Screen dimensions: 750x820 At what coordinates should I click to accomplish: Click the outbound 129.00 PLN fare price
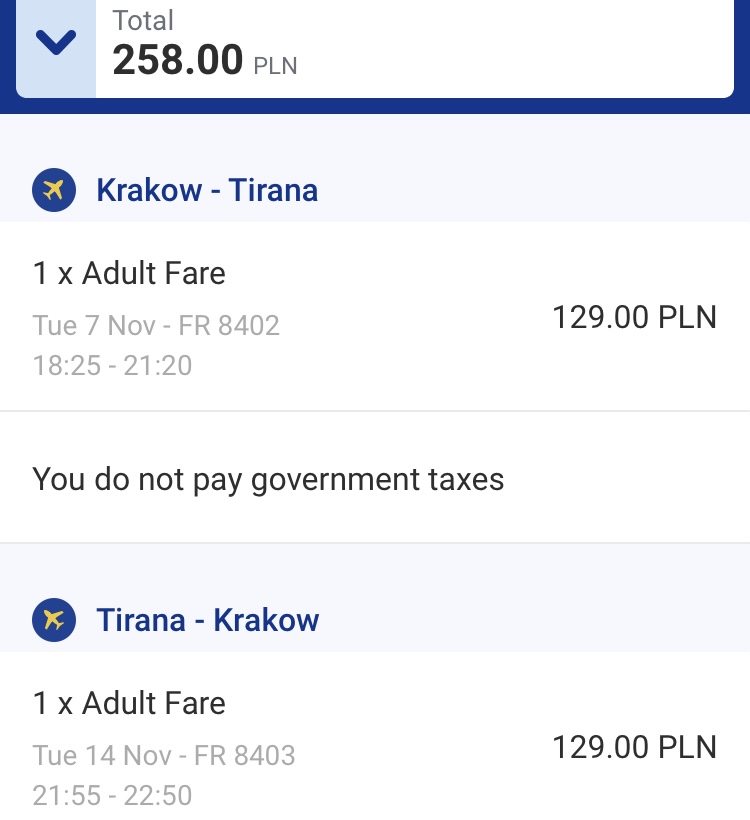coord(634,317)
